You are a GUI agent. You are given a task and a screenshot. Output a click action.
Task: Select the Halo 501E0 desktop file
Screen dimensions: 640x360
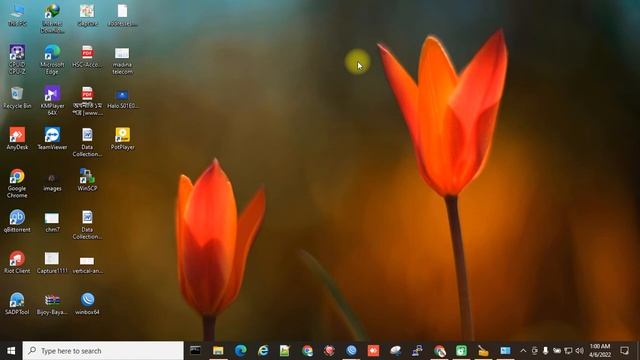tap(122, 99)
